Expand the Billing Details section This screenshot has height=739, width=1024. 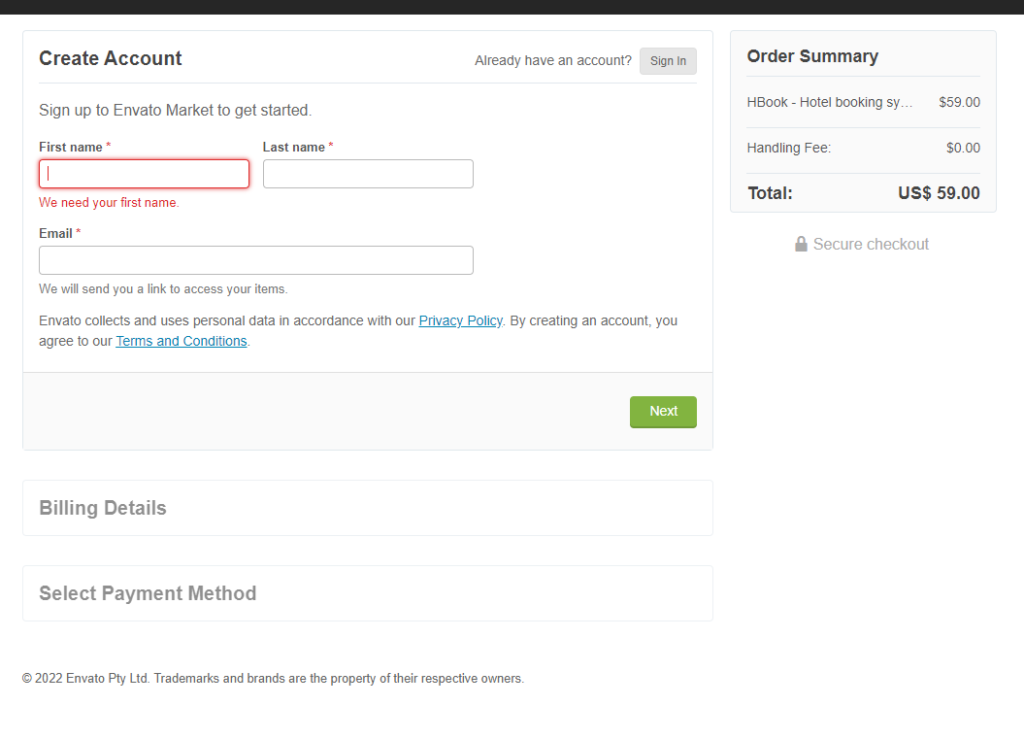[x=368, y=508]
